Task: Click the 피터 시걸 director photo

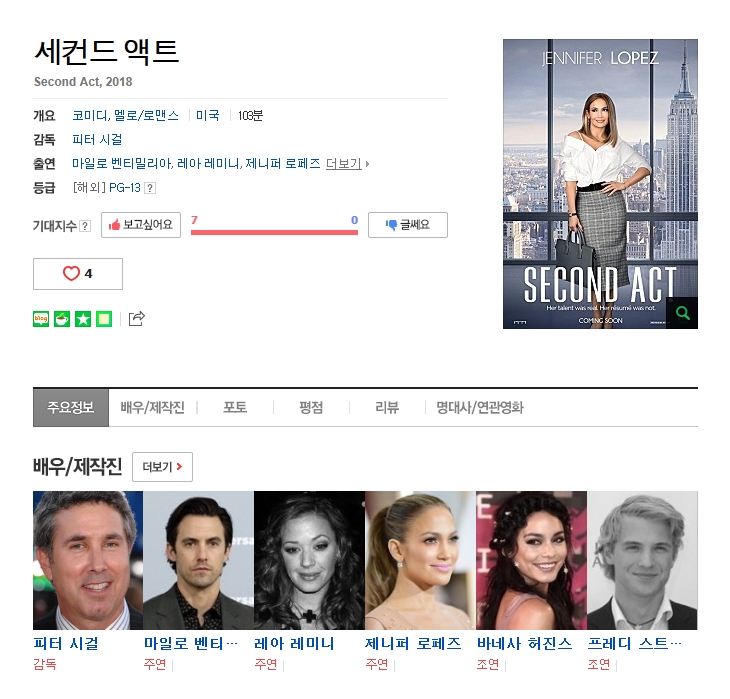Action: (88, 560)
